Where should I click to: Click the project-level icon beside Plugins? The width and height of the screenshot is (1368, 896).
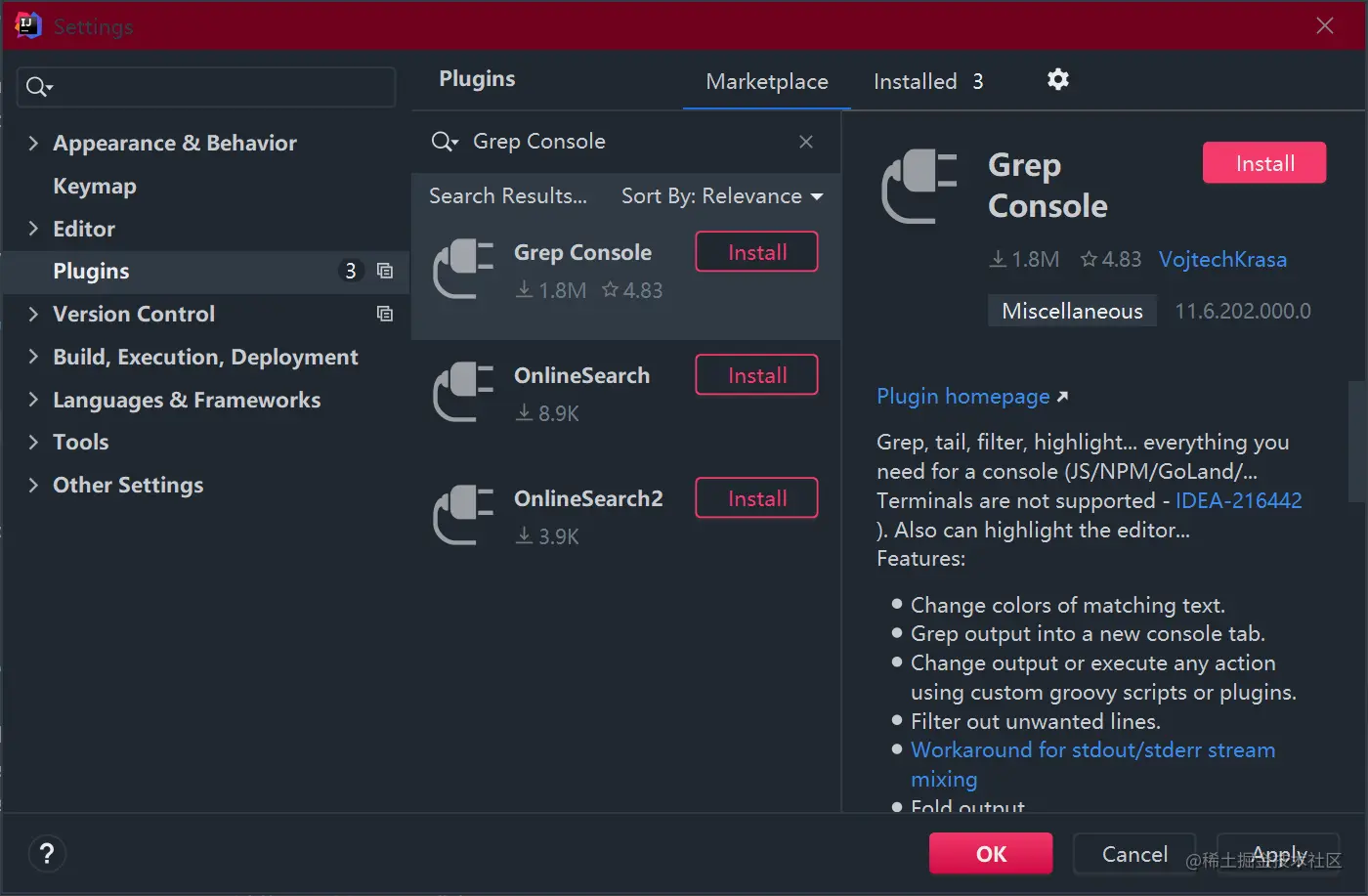[385, 271]
